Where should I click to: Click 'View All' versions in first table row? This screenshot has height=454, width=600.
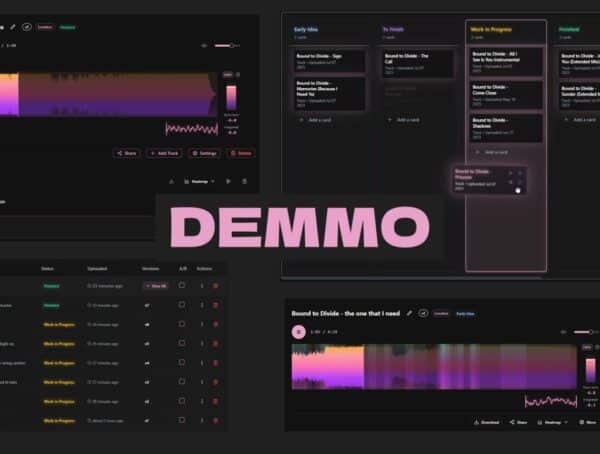154,286
